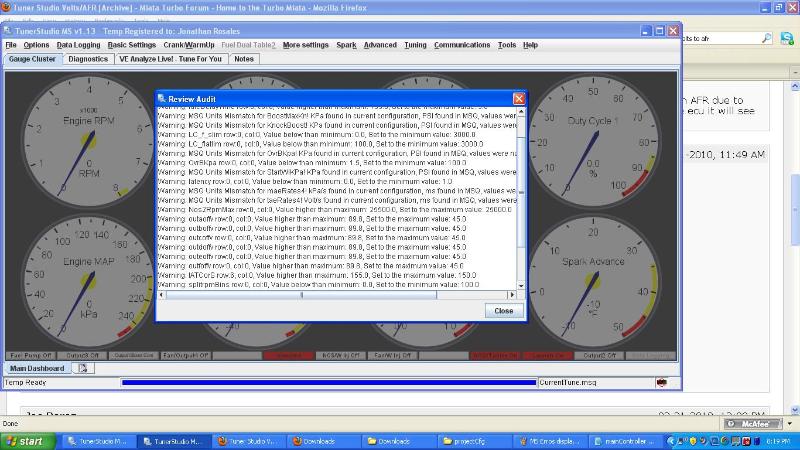Click the status icon beside CurrentTune.msq
Screen dimensions: 800x450
(661, 382)
